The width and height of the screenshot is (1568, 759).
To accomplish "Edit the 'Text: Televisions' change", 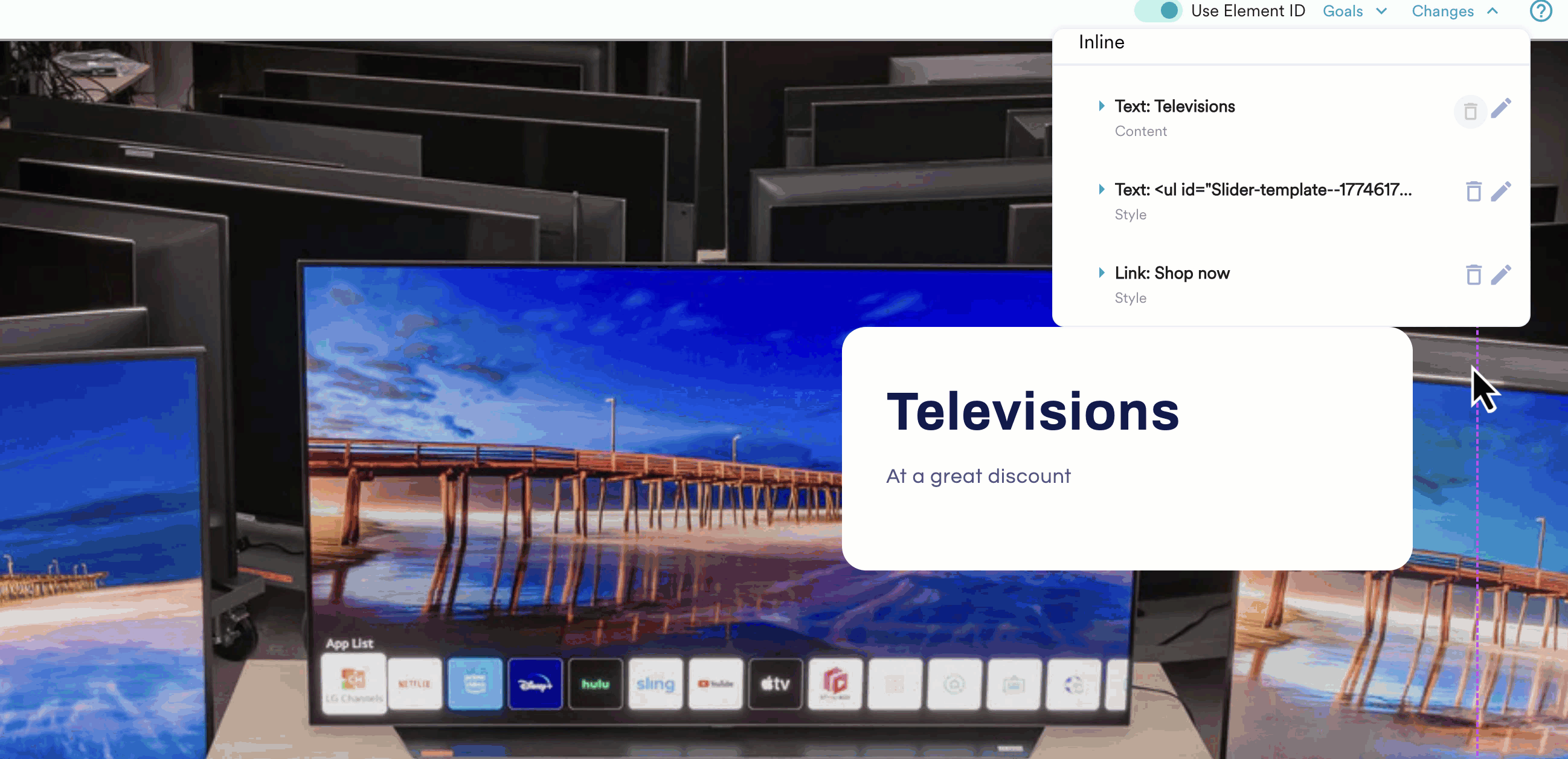I will tap(1500, 108).
